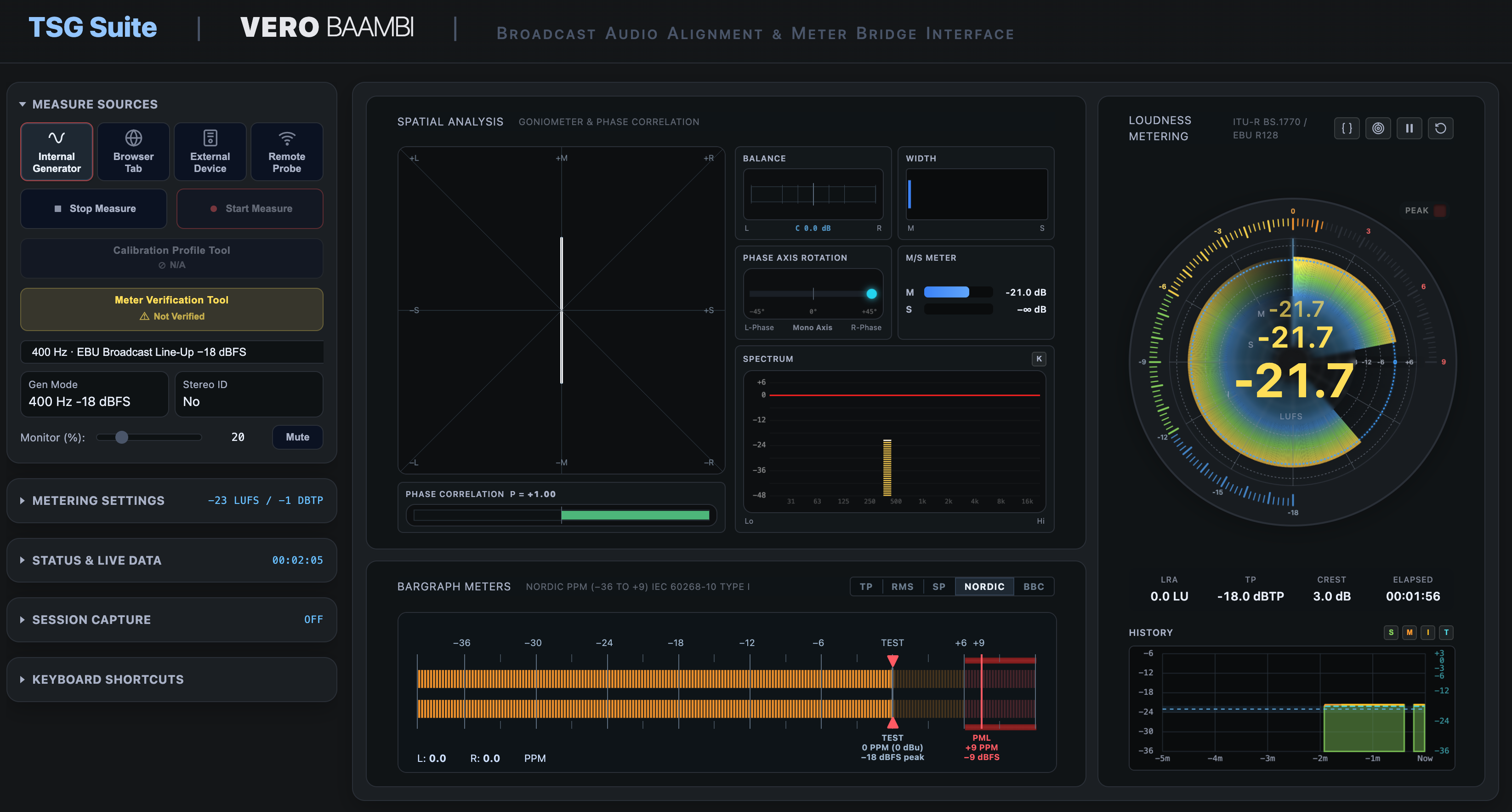
Task: Switch bargraph to SP mode
Action: pyautogui.click(x=938, y=587)
